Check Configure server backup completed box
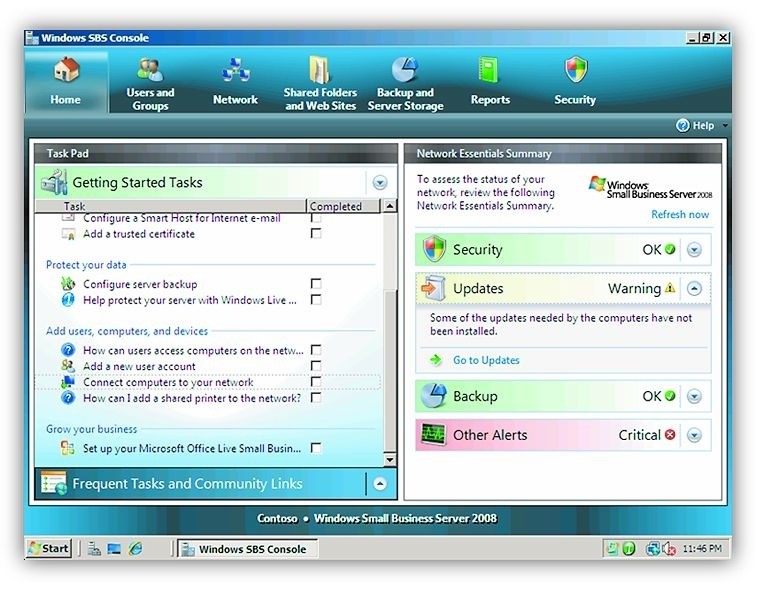 316,283
